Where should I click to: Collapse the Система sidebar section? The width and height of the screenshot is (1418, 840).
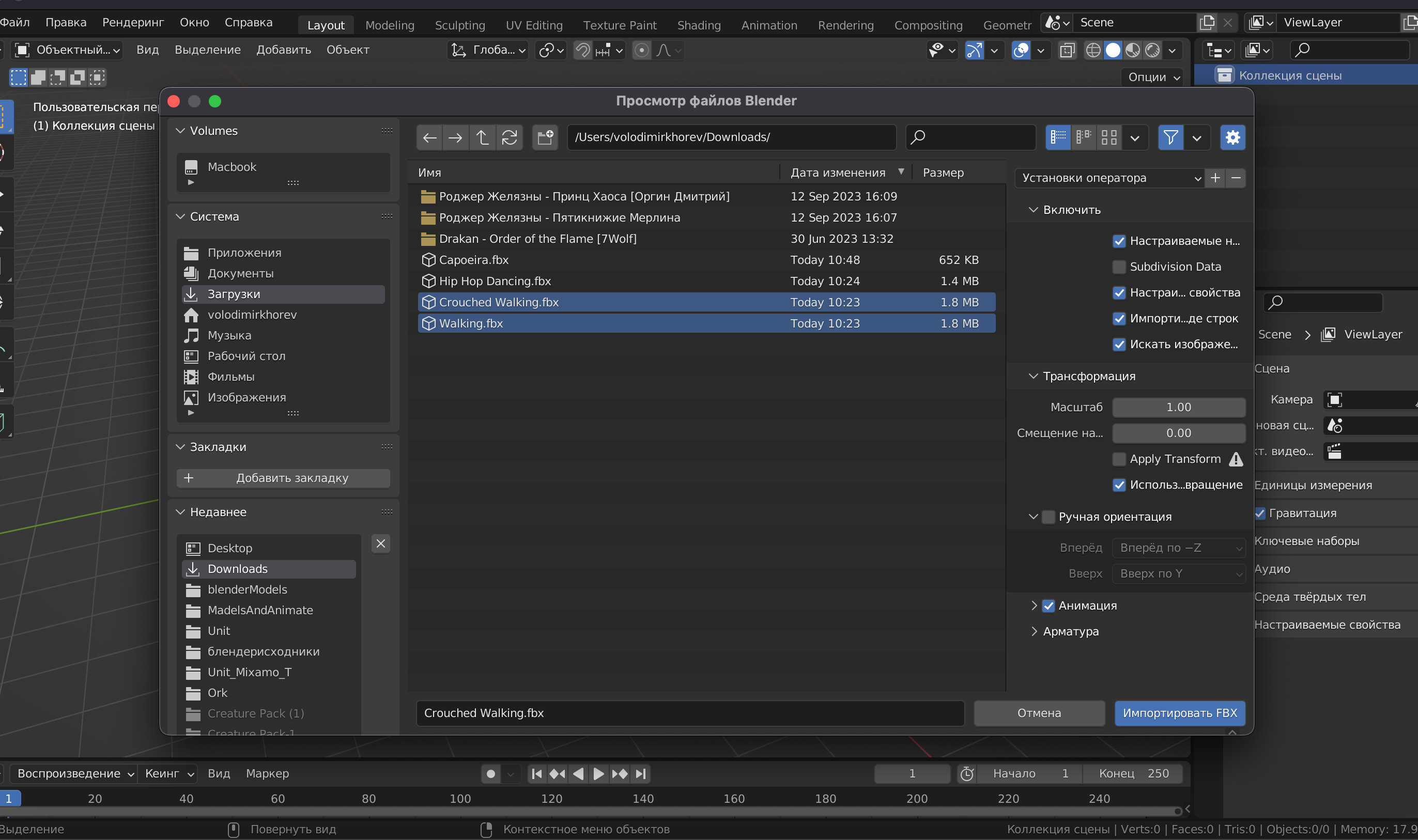click(180, 217)
